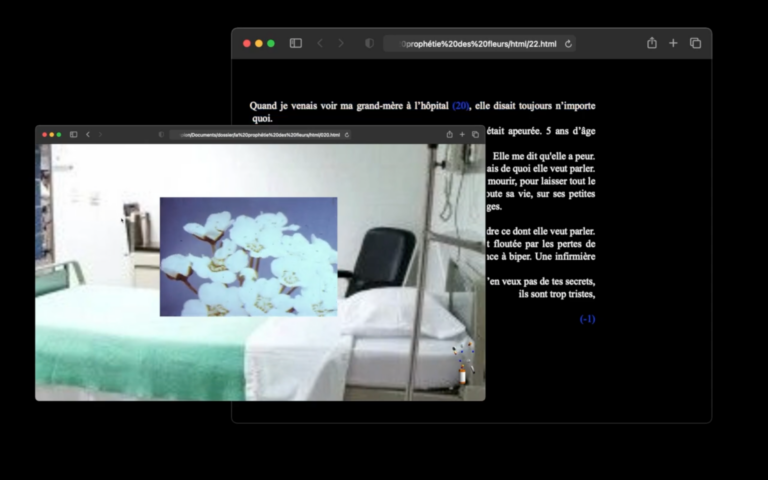Open a new tab in the 22.html window
The image size is (768, 480).
[673, 43]
